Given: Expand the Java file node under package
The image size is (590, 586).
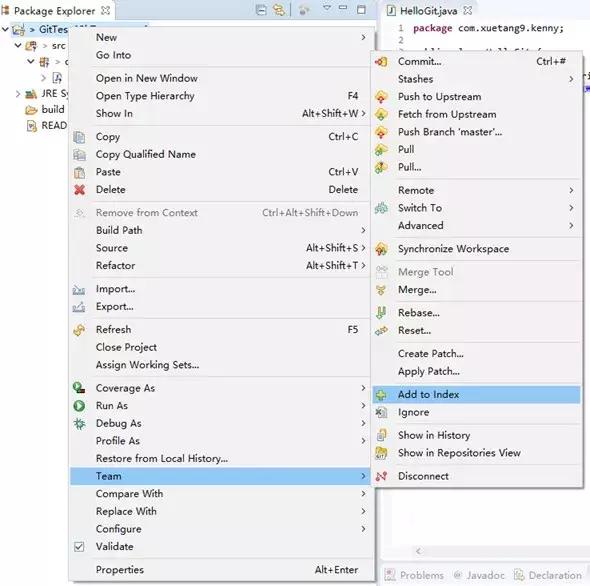Looking at the screenshot, I should pos(43,78).
